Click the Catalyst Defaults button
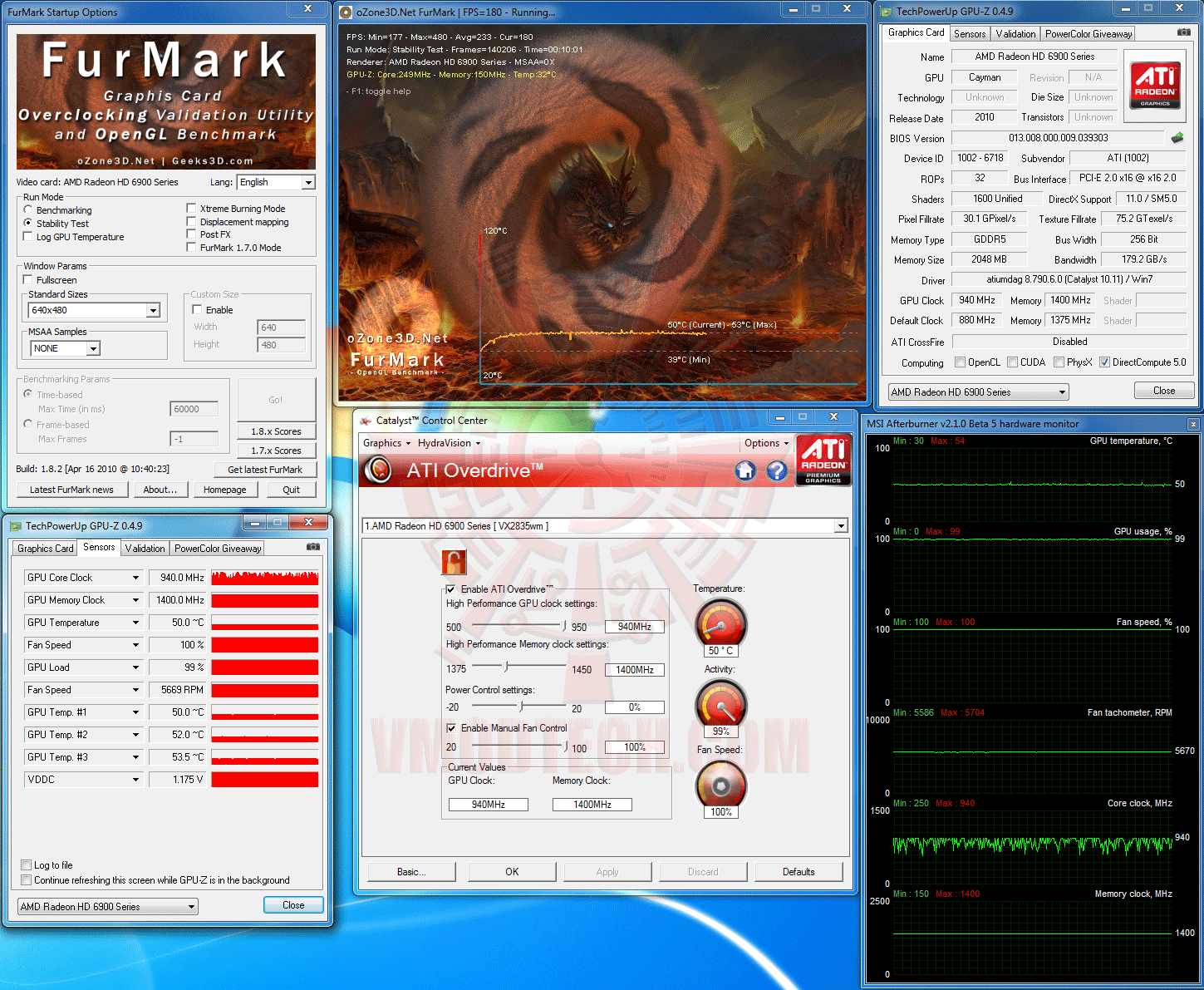The width and height of the screenshot is (1204, 990). [x=799, y=872]
